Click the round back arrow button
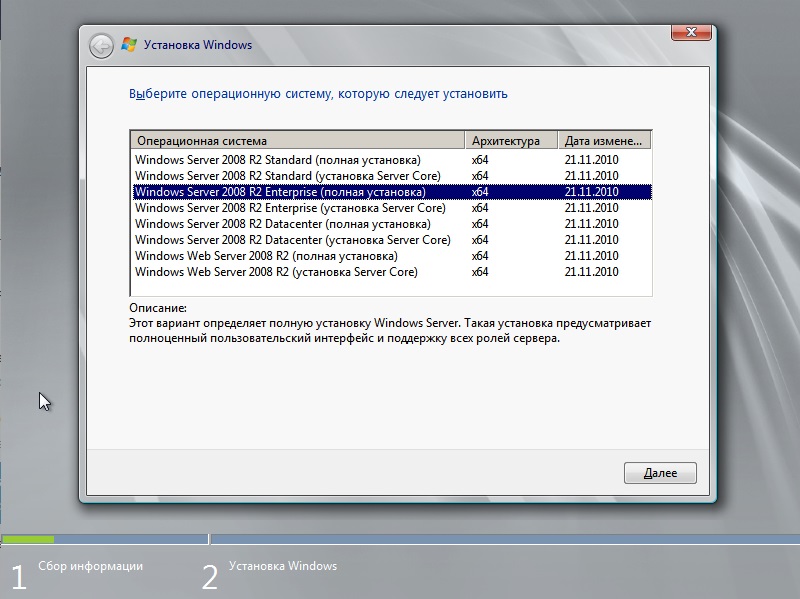The width and height of the screenshot is (800, 599). 101,46
